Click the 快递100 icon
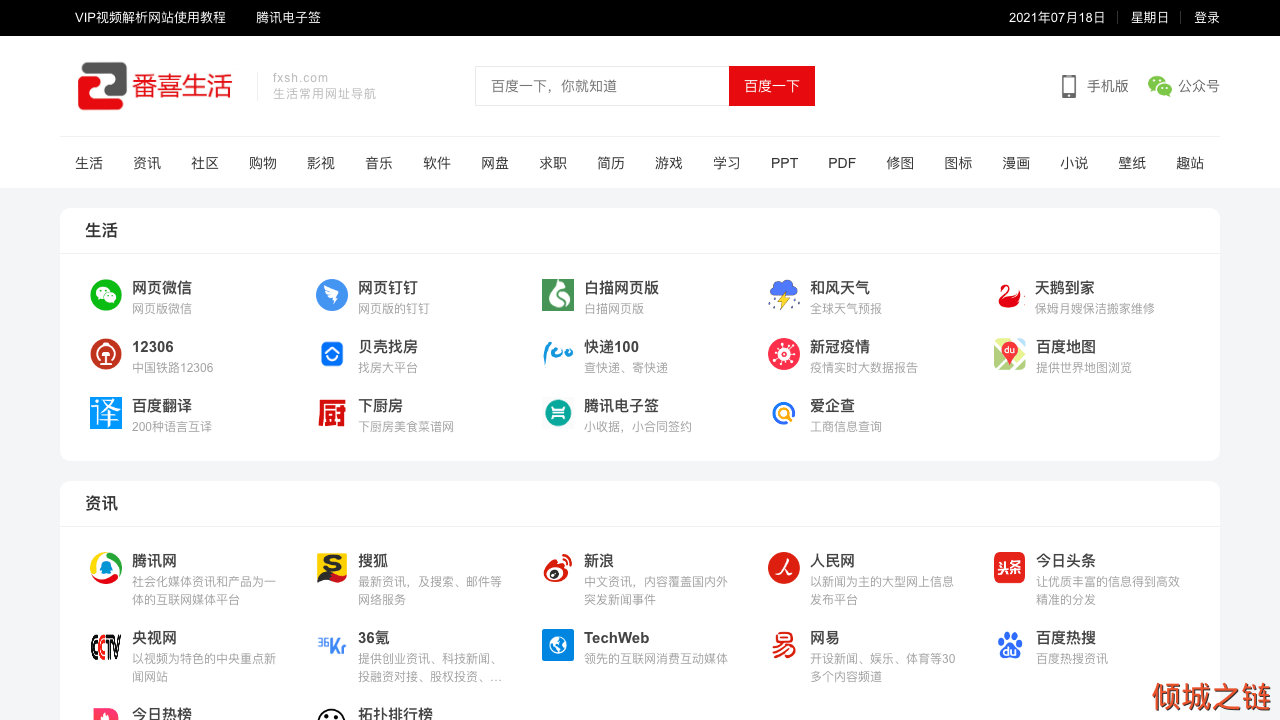The image size is (1280, 720). tap(558, 354)
